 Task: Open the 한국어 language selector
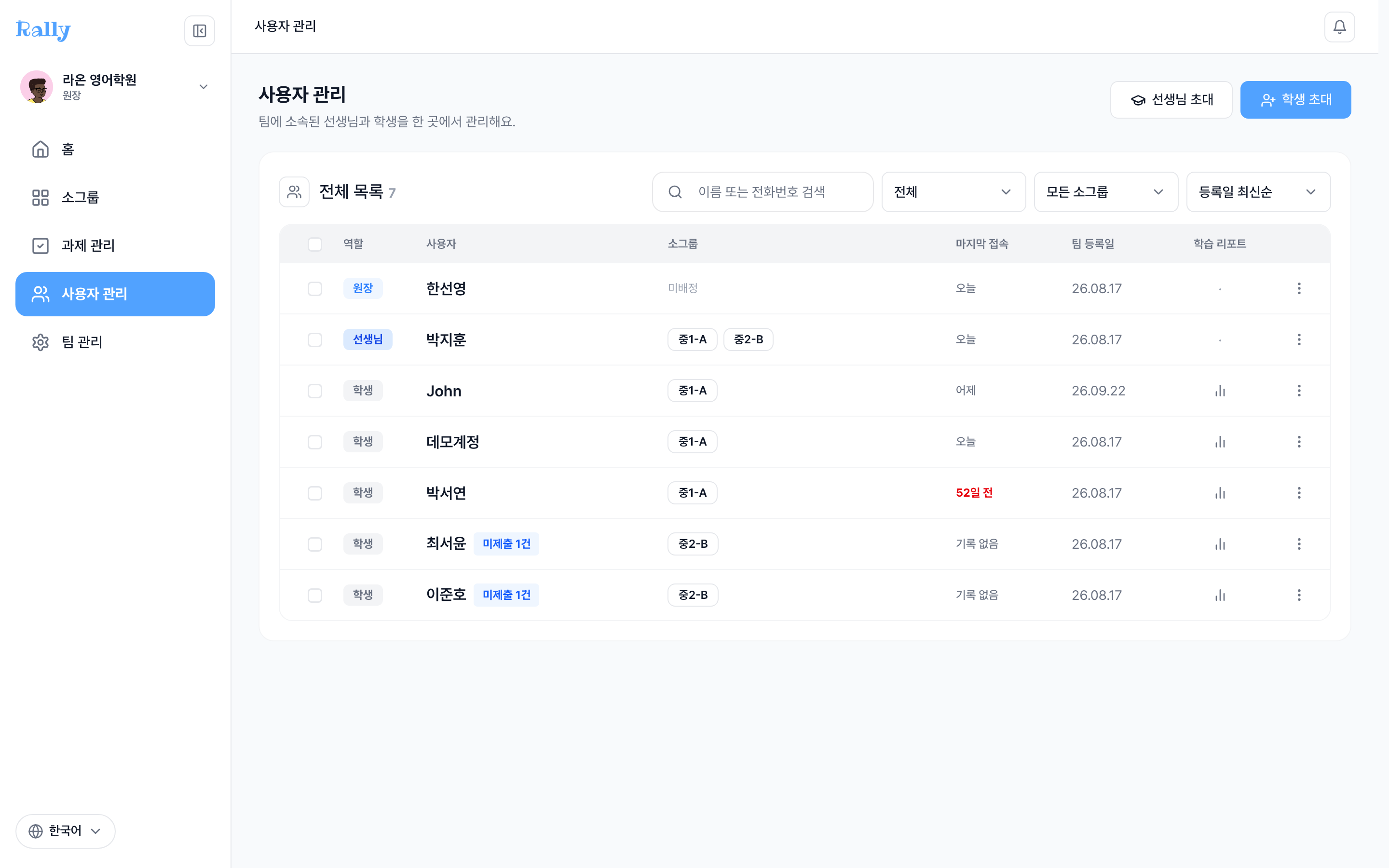coord(66,831)
